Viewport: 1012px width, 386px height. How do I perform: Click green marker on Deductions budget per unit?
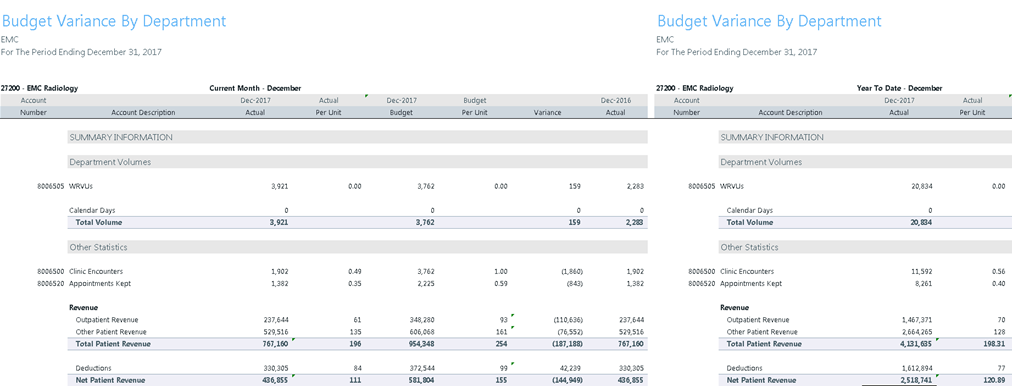[512, 364]
